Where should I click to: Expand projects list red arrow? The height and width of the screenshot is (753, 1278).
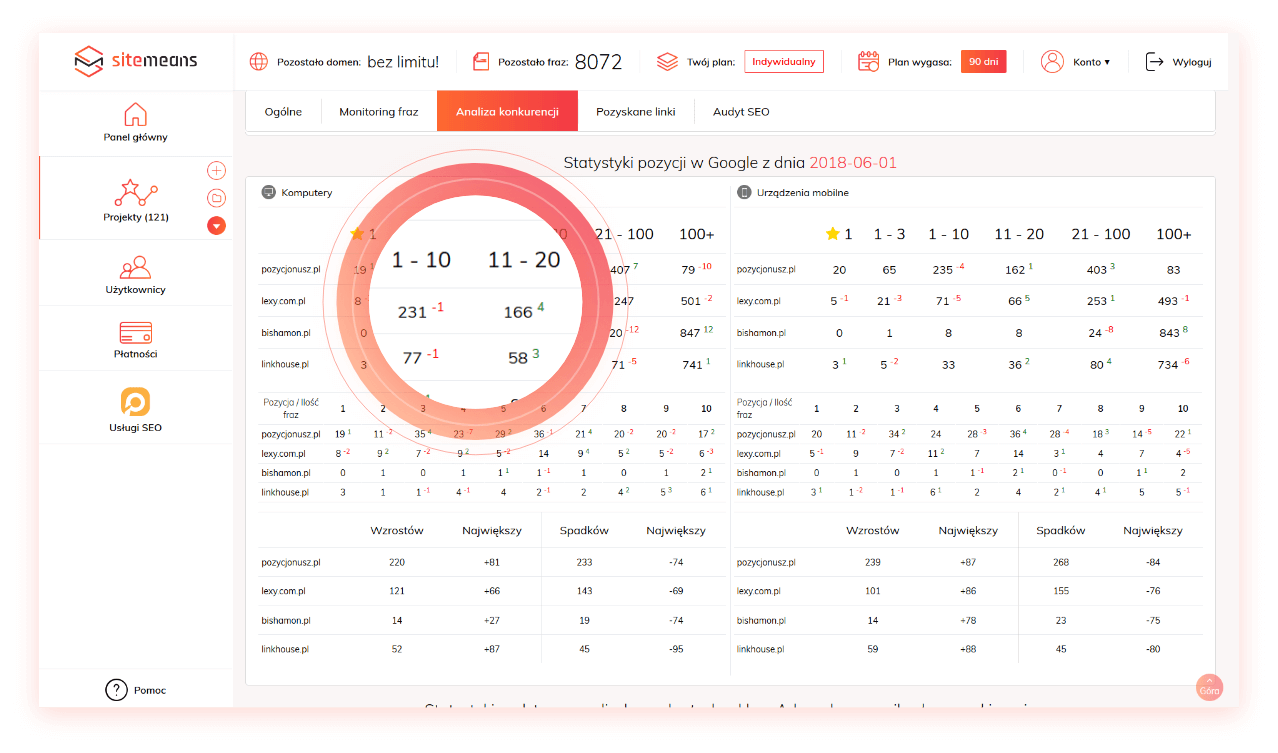[x=216, y=226]
